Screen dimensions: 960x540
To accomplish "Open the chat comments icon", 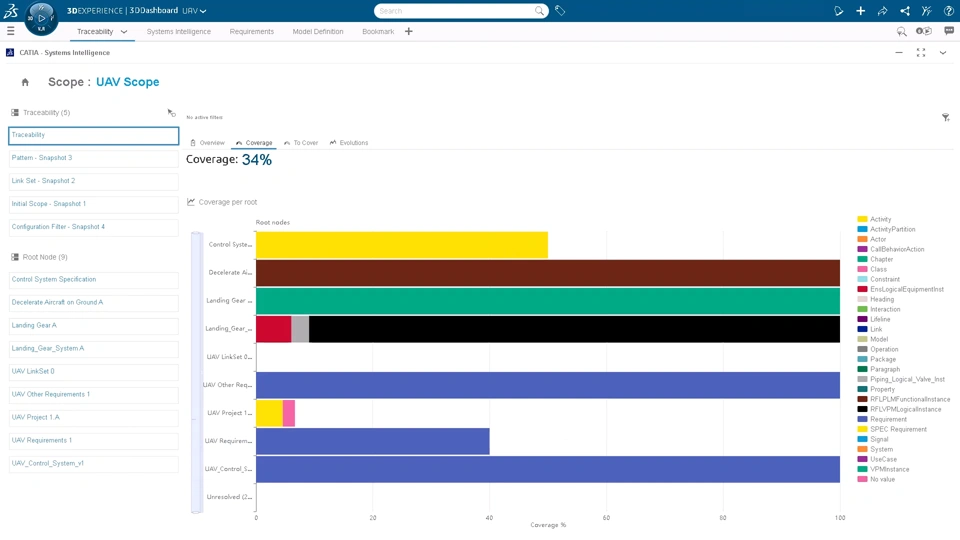I will coord(949,31).
